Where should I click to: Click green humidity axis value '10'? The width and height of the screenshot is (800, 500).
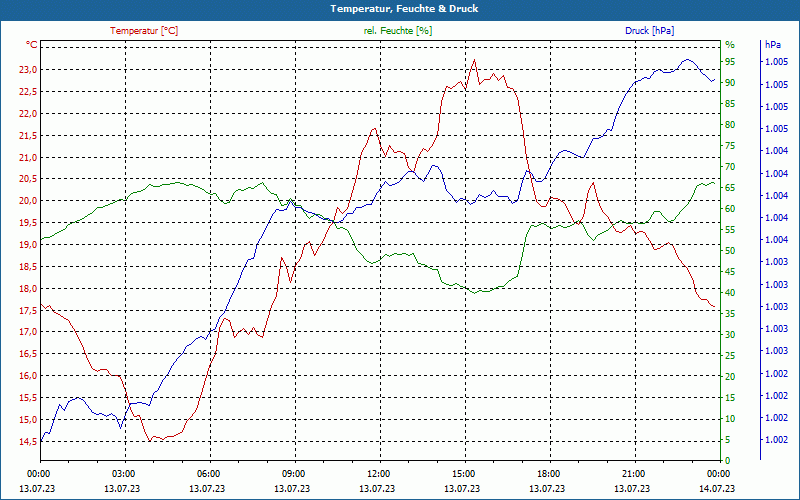click(x=730, y=419)
